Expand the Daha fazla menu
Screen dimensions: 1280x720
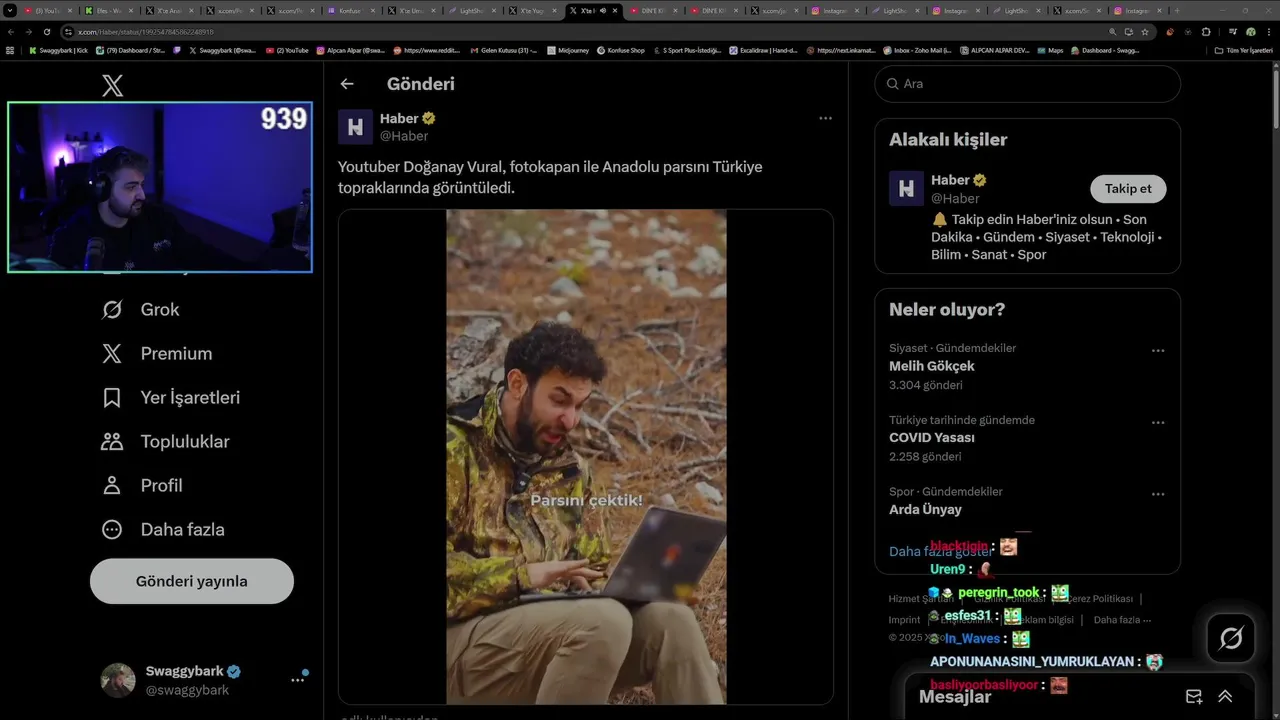point(162,529)
